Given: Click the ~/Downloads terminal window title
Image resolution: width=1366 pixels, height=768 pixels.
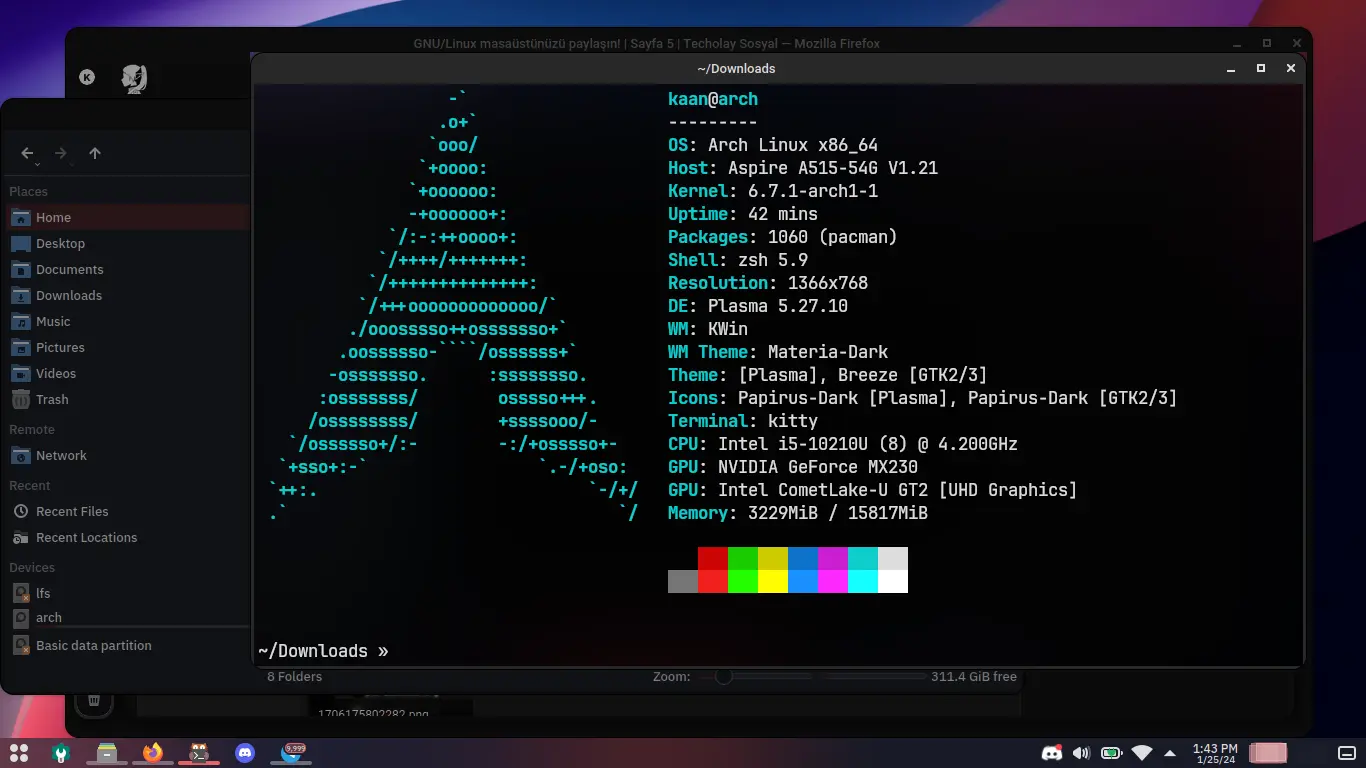Looking at the screenshot, I should coord(736,68).
